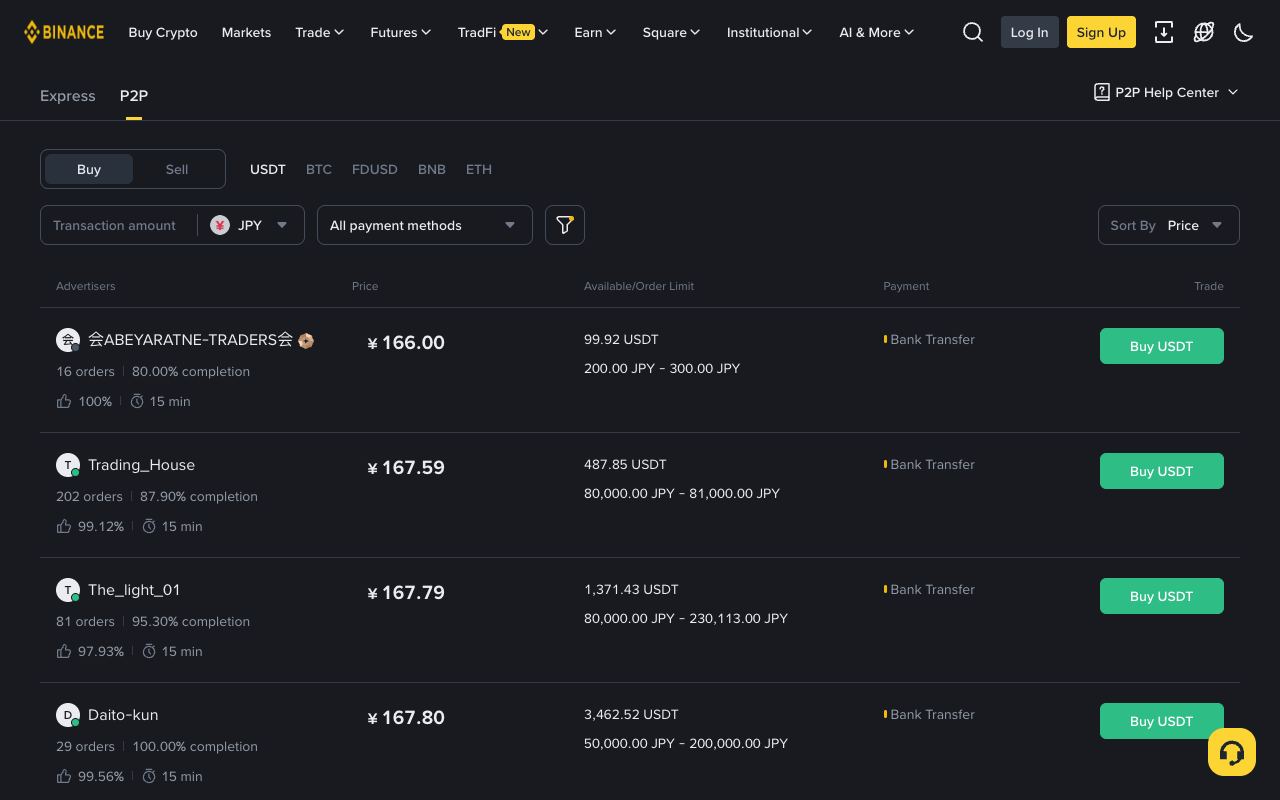1280x800 pixels.
Task: Toggle dark mode moon icon
Action: tap(1244, 32)
